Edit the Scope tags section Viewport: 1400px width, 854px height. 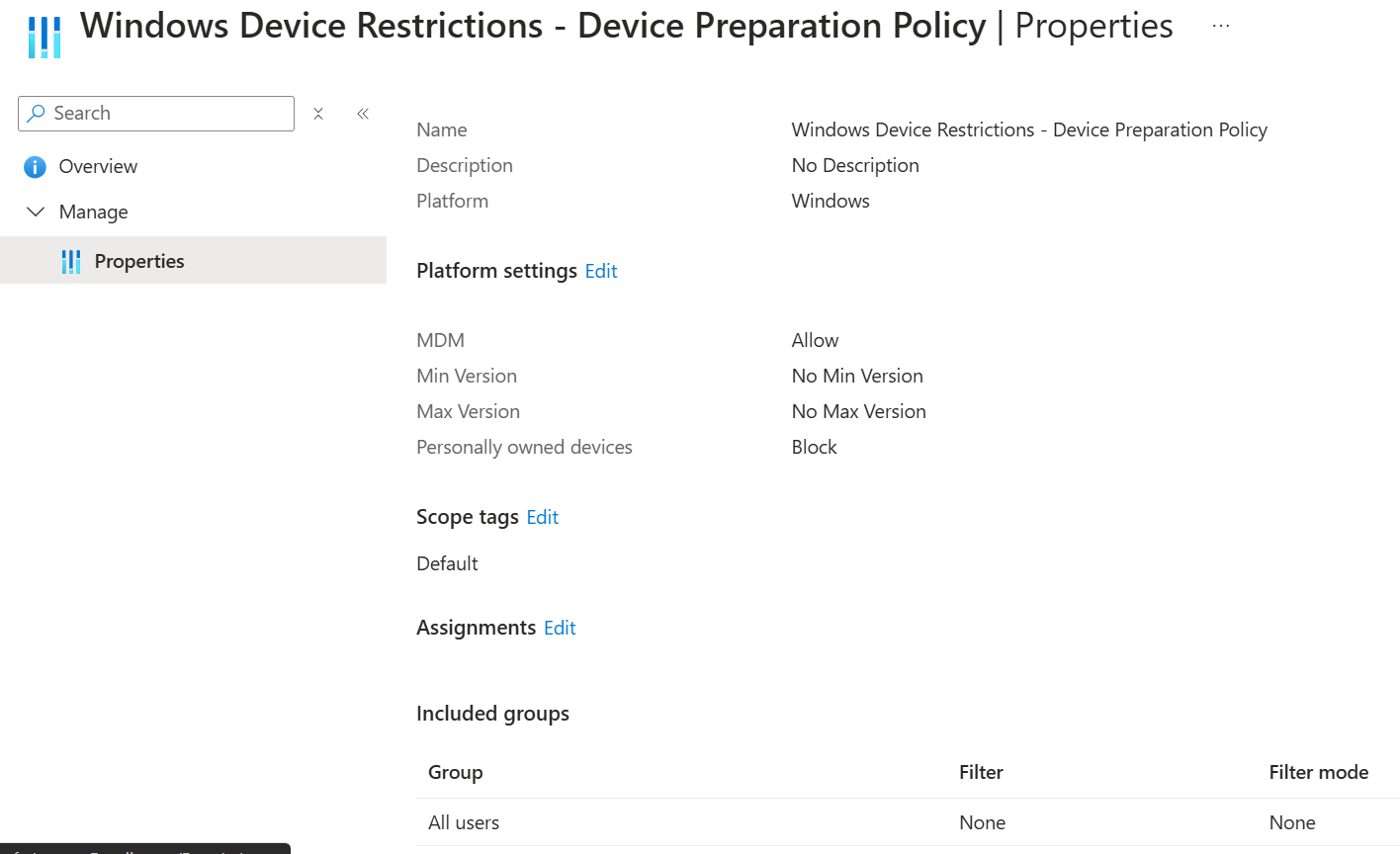(x=542, y=516)
